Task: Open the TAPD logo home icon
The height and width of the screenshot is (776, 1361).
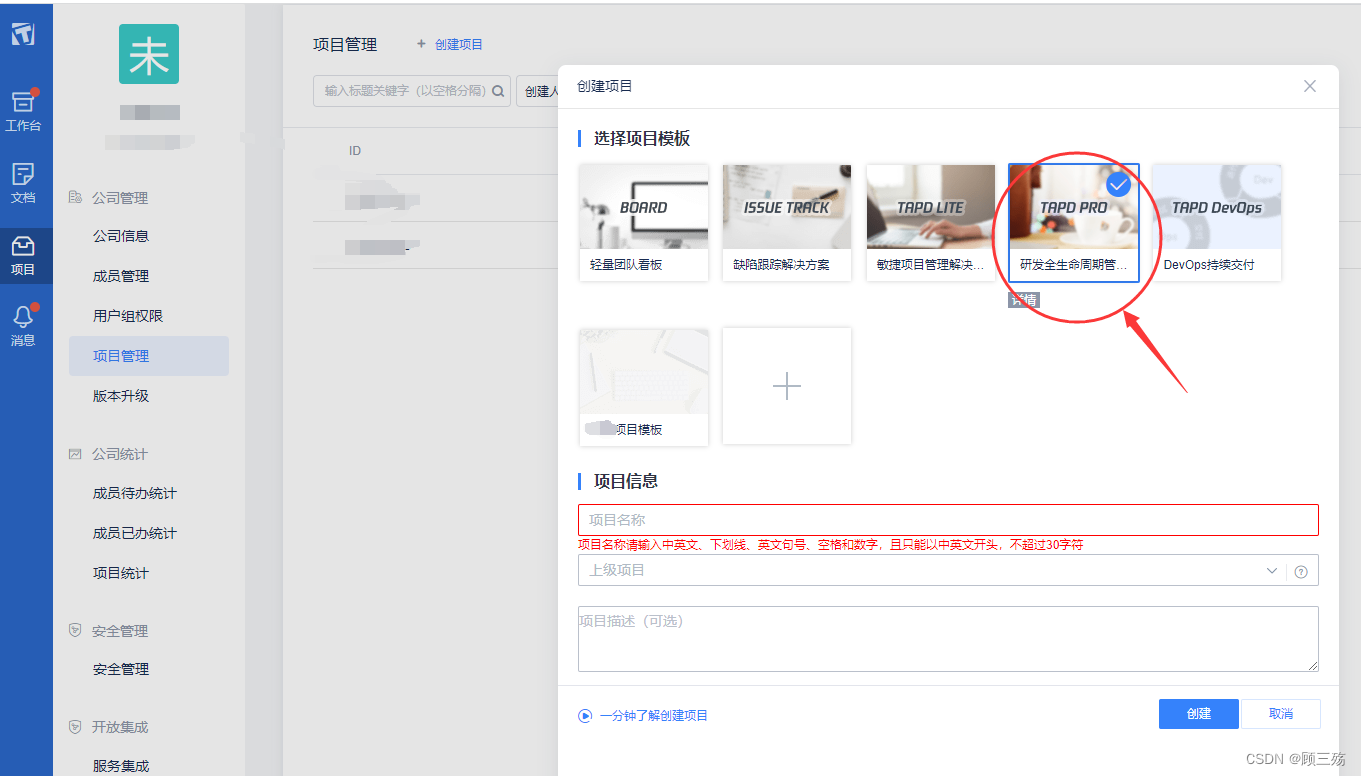Action: (23, 33)
